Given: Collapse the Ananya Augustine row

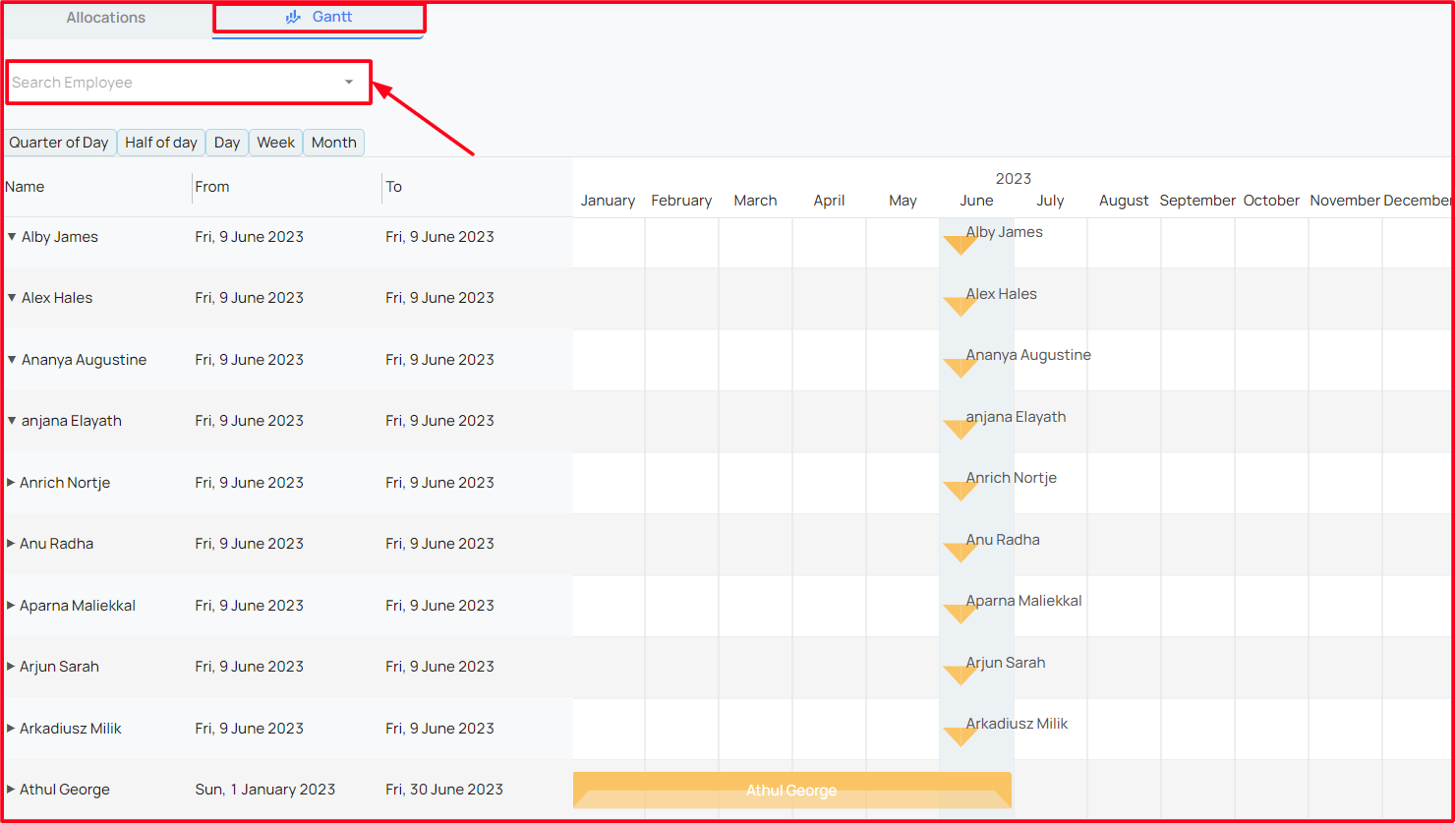Looking at the screenshot, I should 12,360.
